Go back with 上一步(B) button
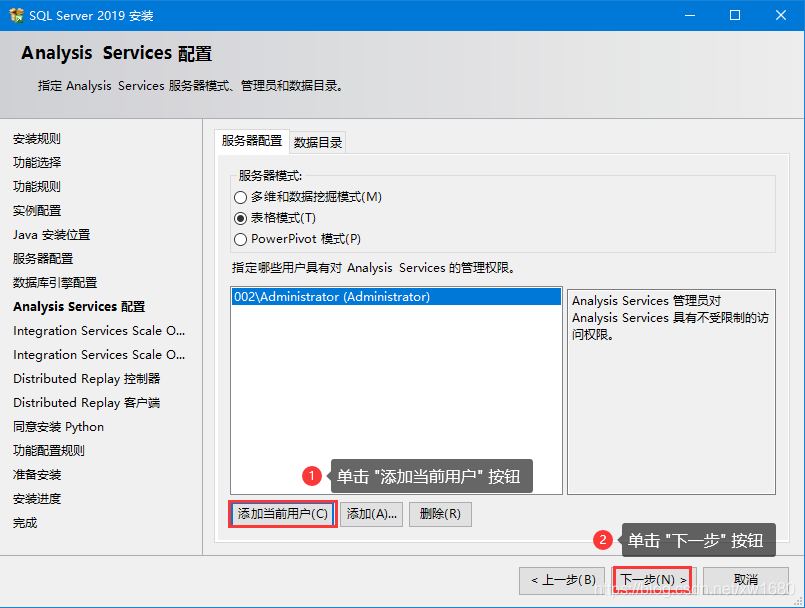Screen dimensions: 805x608 (561, 580)
